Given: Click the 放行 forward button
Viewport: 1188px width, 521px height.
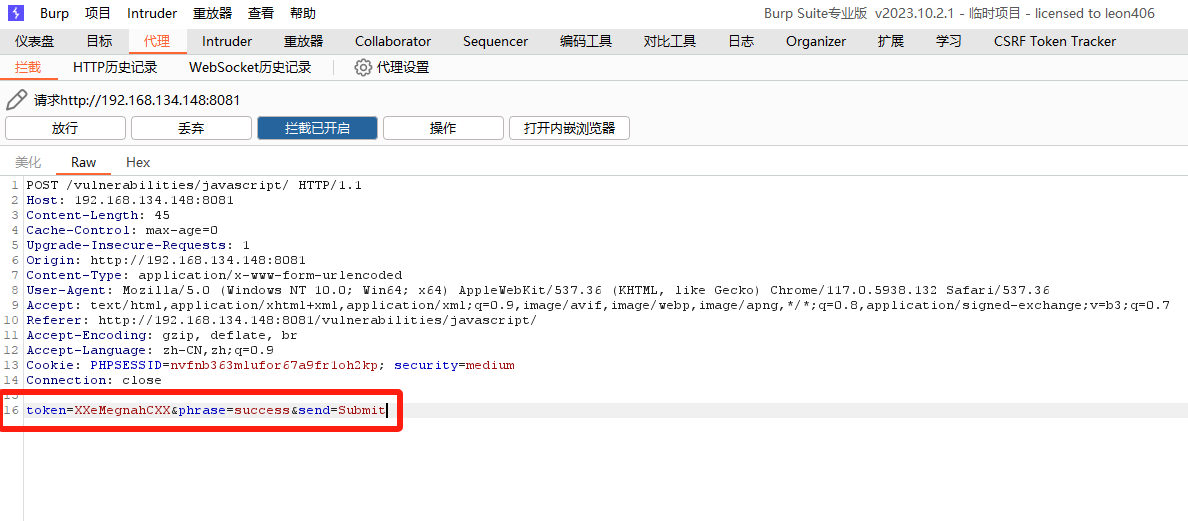Looking at the screenshot, I should pyautogui.click(x=65, y=128).
